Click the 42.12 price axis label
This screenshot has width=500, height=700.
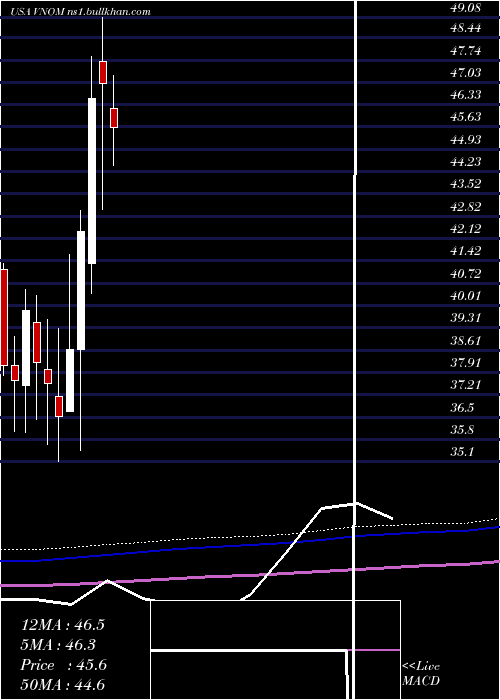tap(466, 229)
